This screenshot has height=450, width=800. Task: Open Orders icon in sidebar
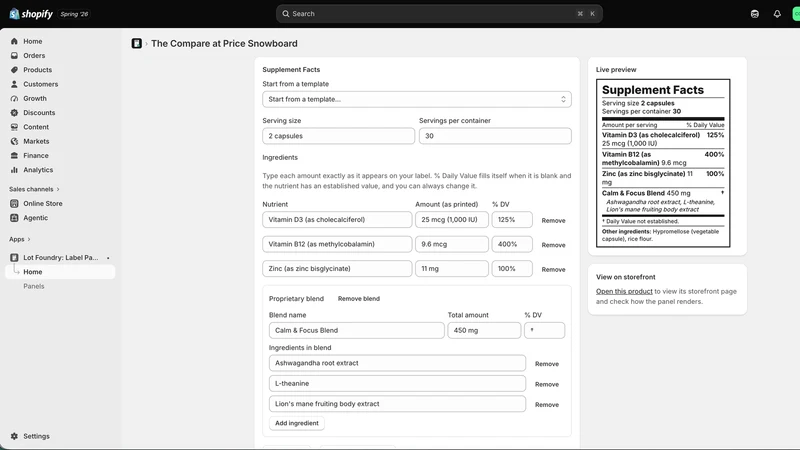(14, 56)
